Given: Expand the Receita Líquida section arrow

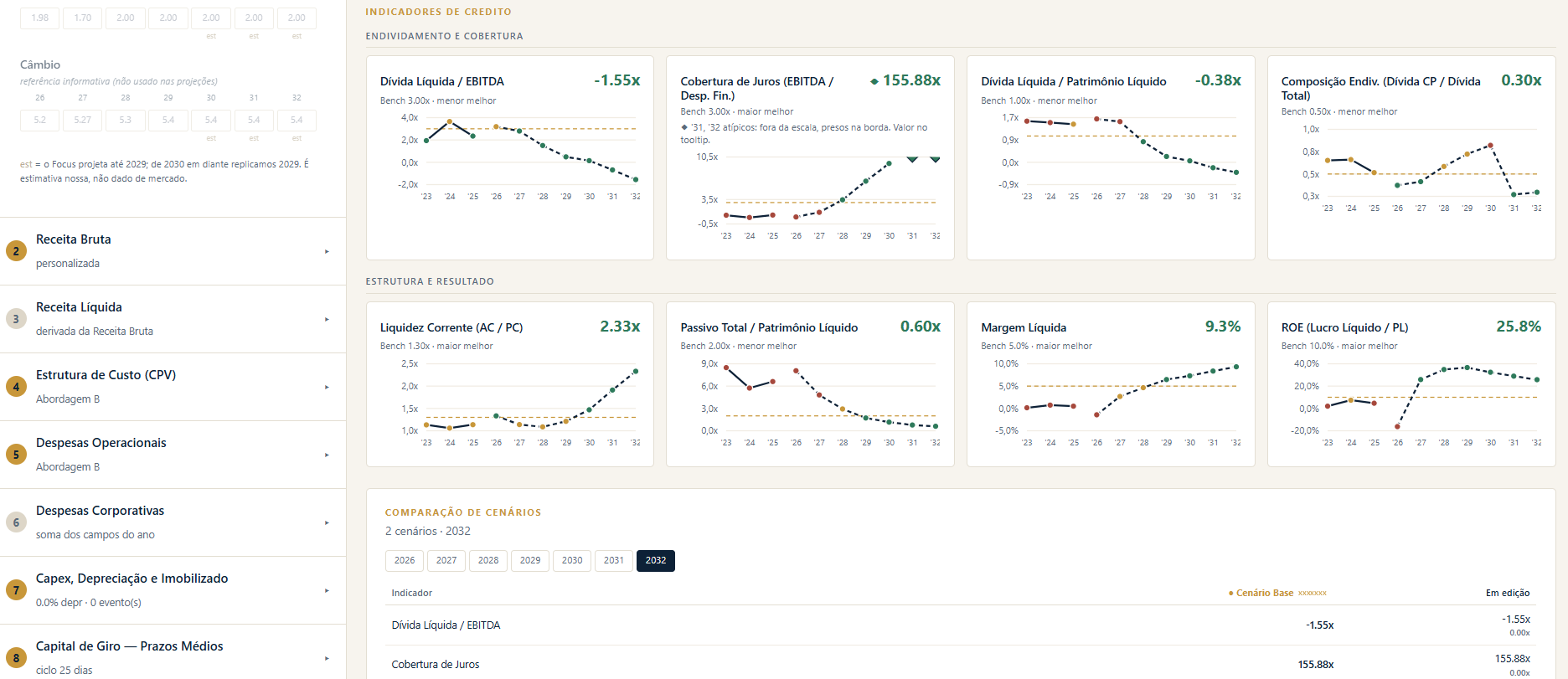Looking at the screenshot, I should tap(327, 319).
